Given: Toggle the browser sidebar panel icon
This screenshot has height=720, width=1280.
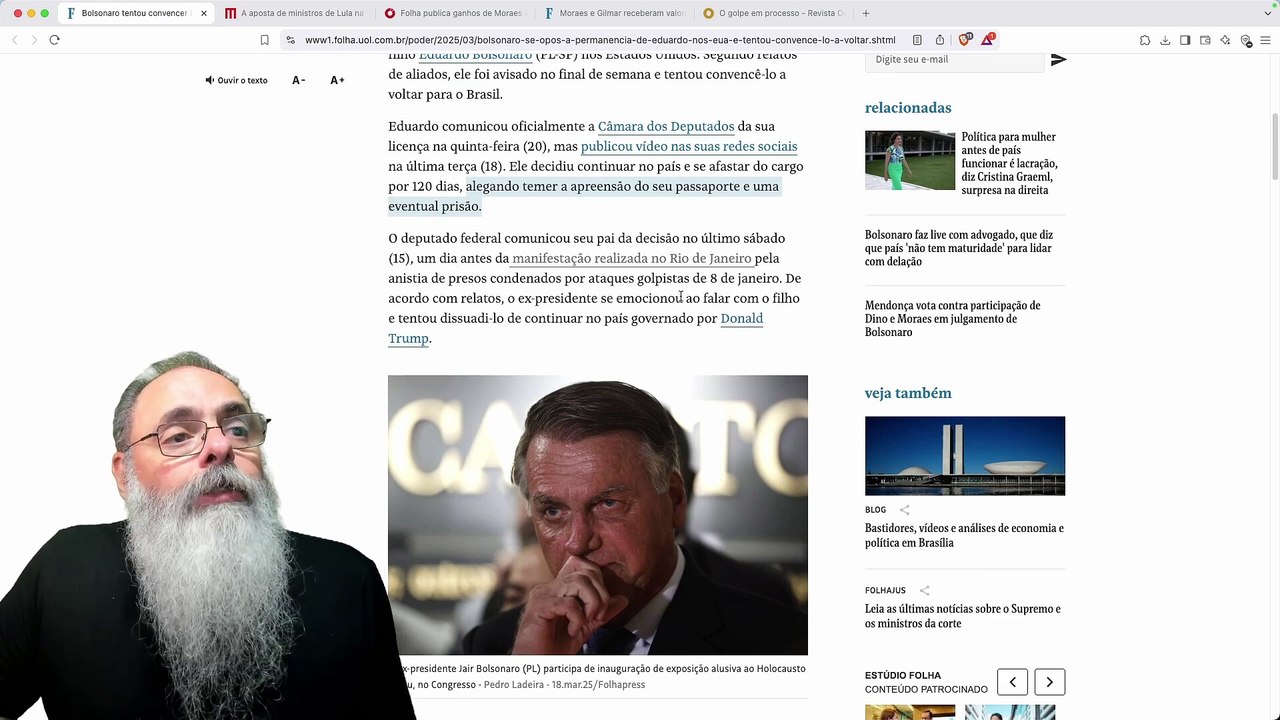Looking at the screenshot, I should [x=1185, y=40].
